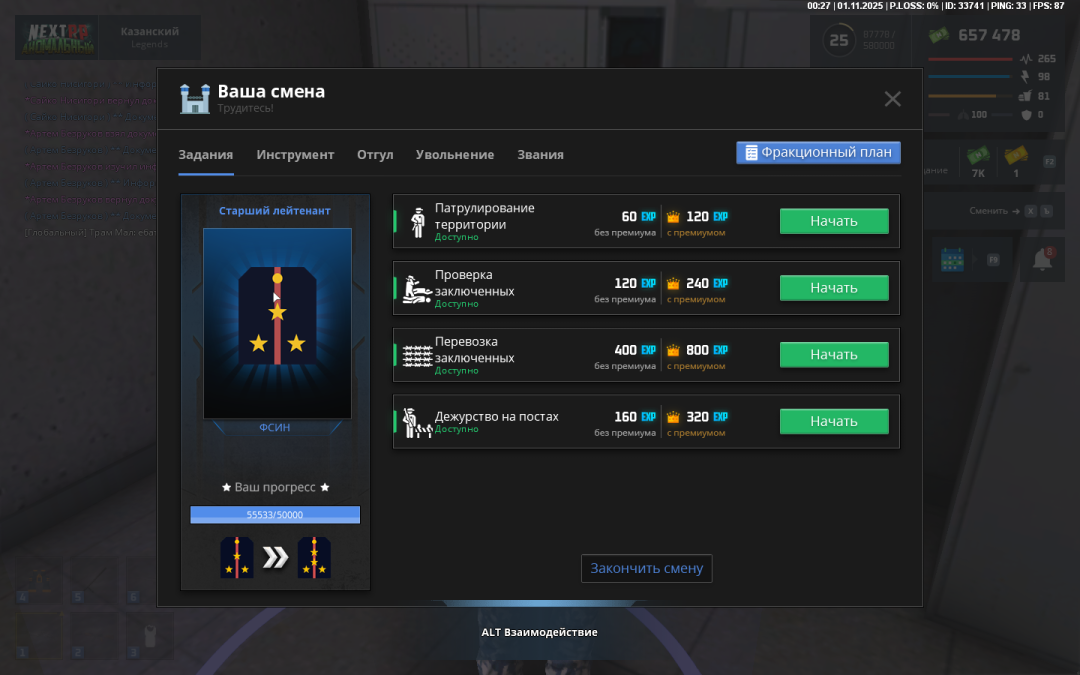Click the double chevron arrow between ranks
1080x675 pixels.
tap(275, 558)
